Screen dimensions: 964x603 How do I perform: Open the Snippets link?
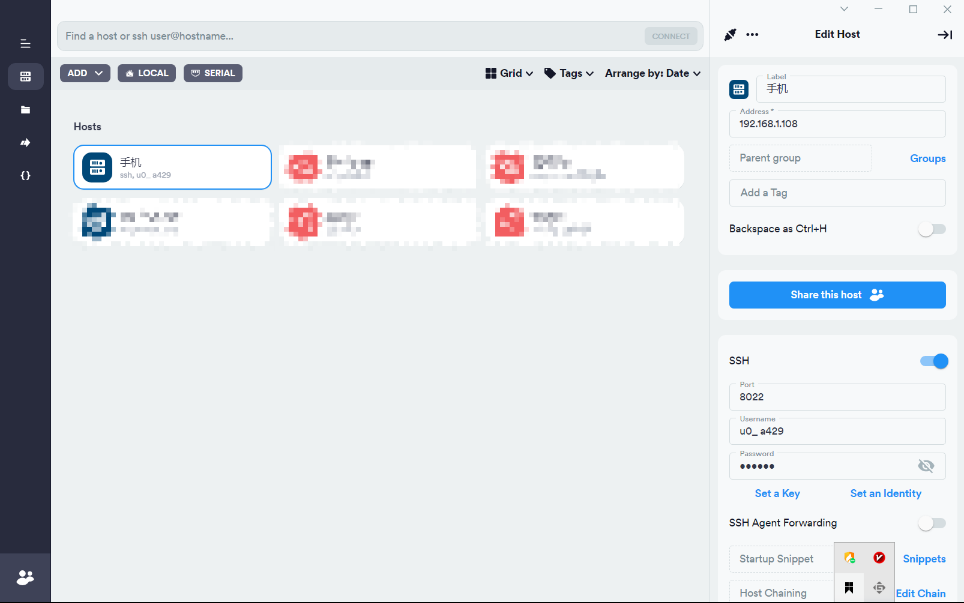click(924, 559)
